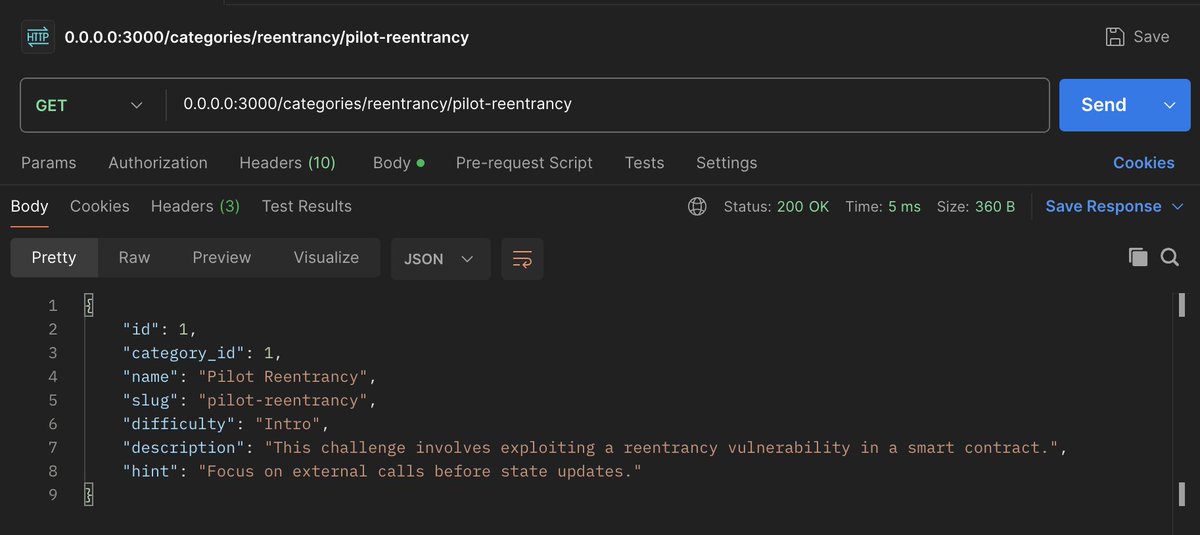Open the response Headers (3) tab
Image resolution: width=1200 pixels, height=535 pixels.
coord(195,207)
